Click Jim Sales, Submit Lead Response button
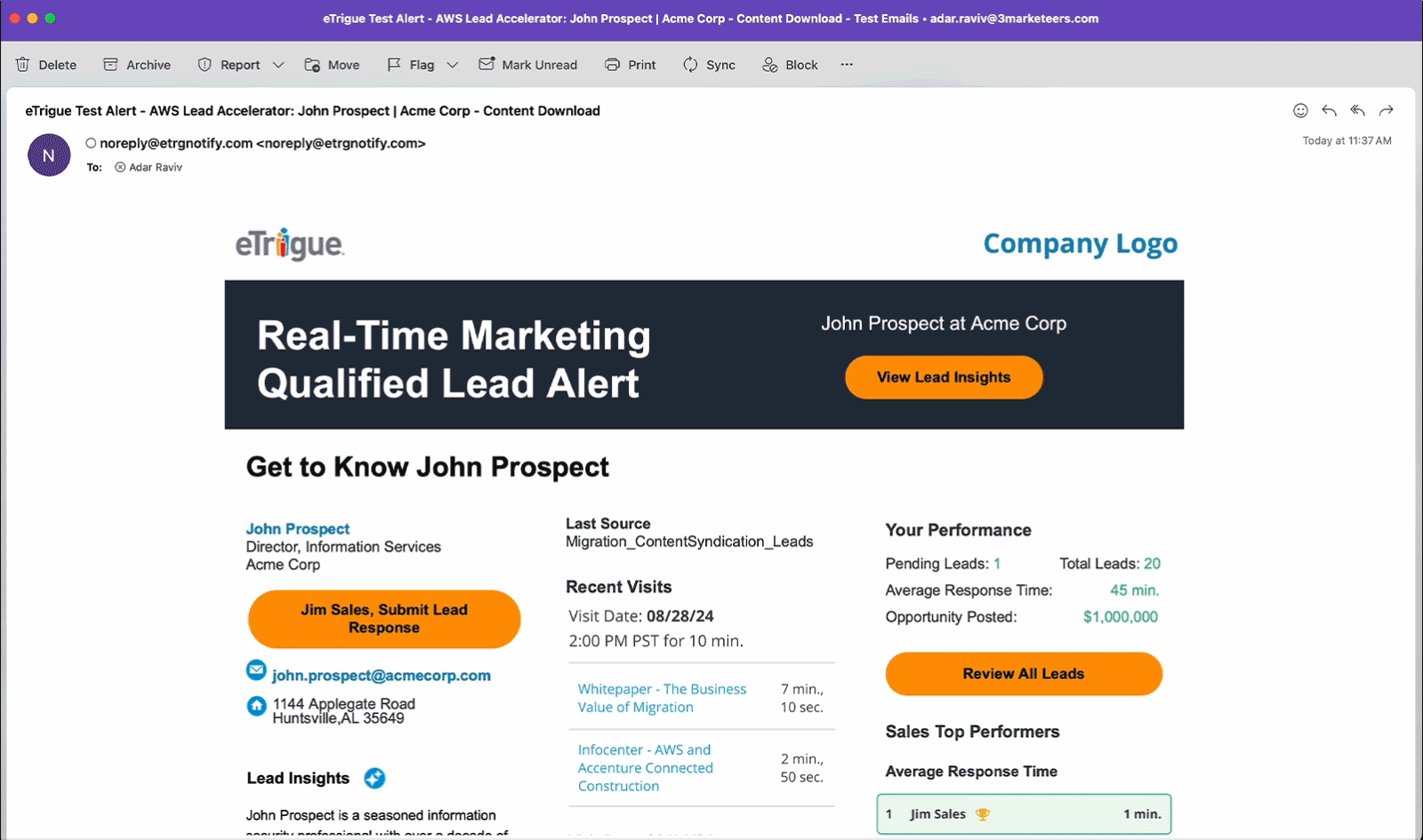 coord(384,619)
